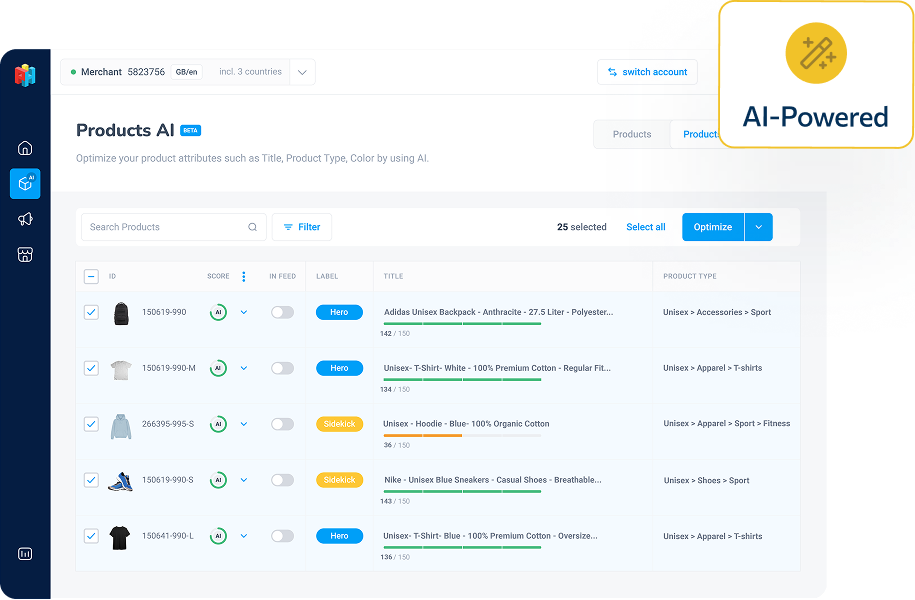This screenshot has height=600, width=915.
Task: Click the Optimize button
Action: pos(713,227)
